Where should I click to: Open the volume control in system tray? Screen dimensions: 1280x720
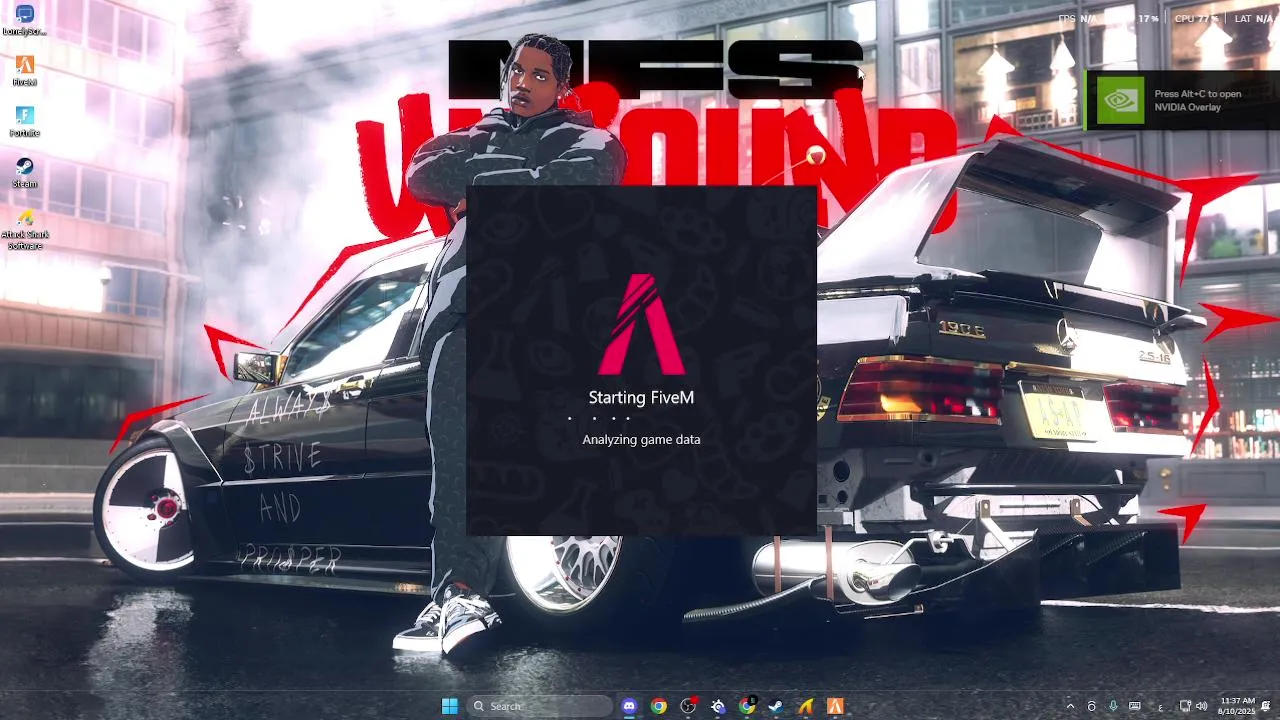pos(1200,706)
